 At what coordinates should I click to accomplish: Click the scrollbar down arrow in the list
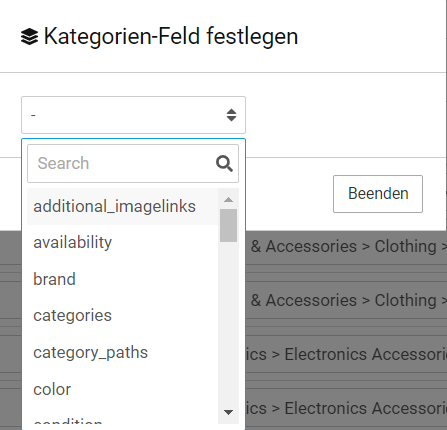(228, 412)
